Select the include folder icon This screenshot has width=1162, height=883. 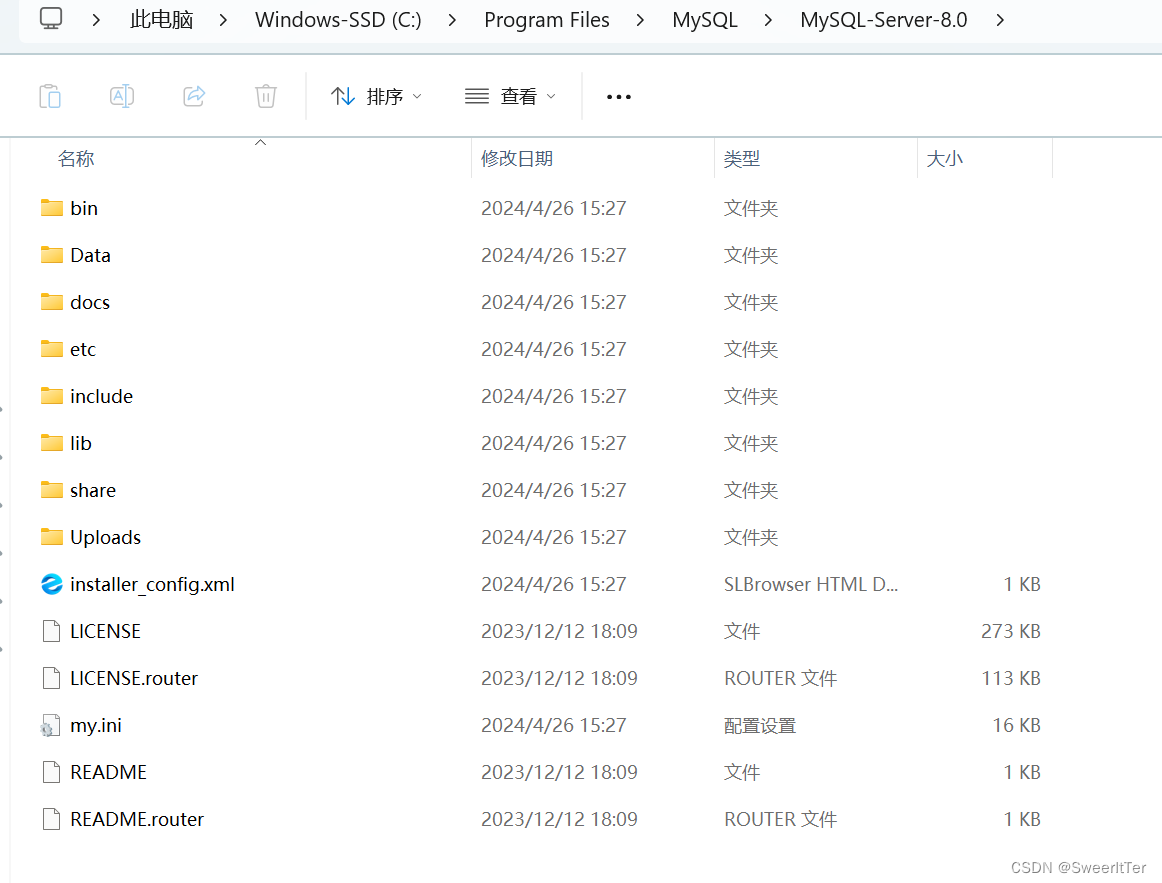coord(52,396)
